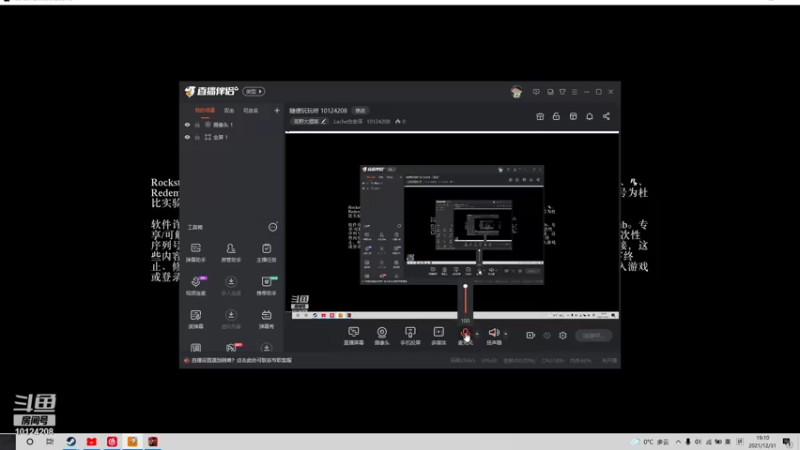Viewport: 800px width, 450px height.
Task: Open the notification center on taskbar
Action: 787,442
